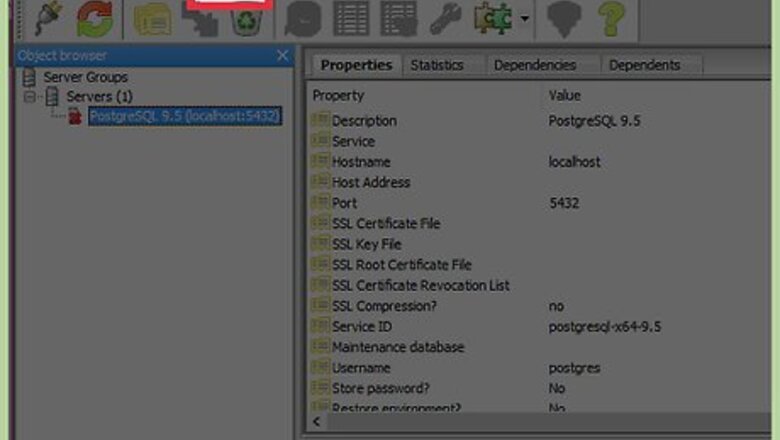Open Help with the question mark icon
The image size is (780, 440).
(x=612, y=18)
